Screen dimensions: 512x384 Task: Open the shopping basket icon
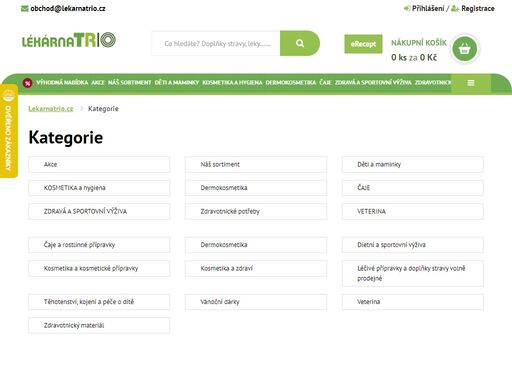click(464, 49)
